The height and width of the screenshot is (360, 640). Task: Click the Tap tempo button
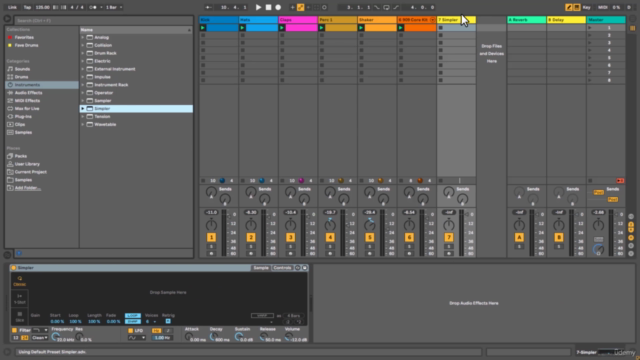[27, 7]
